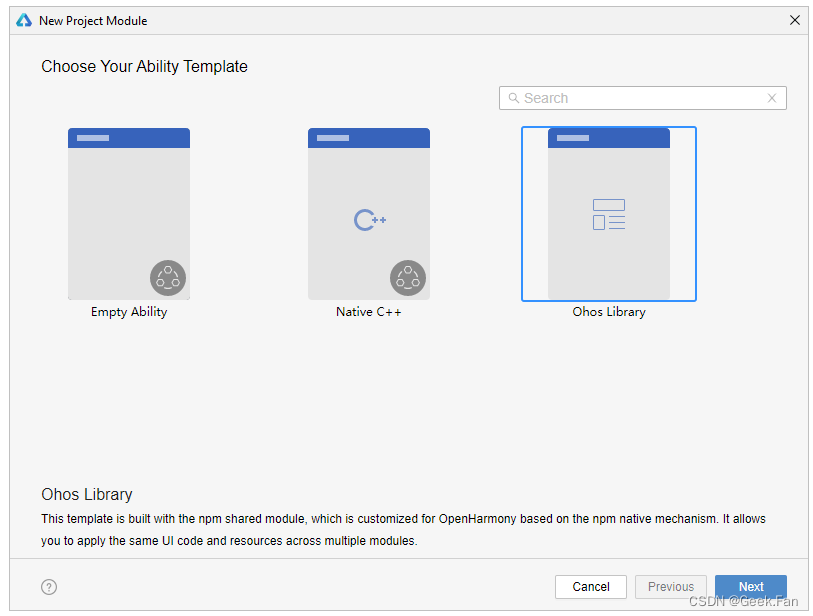Click the Native C++ label text

pyautogui.click(x=368, y=311)
